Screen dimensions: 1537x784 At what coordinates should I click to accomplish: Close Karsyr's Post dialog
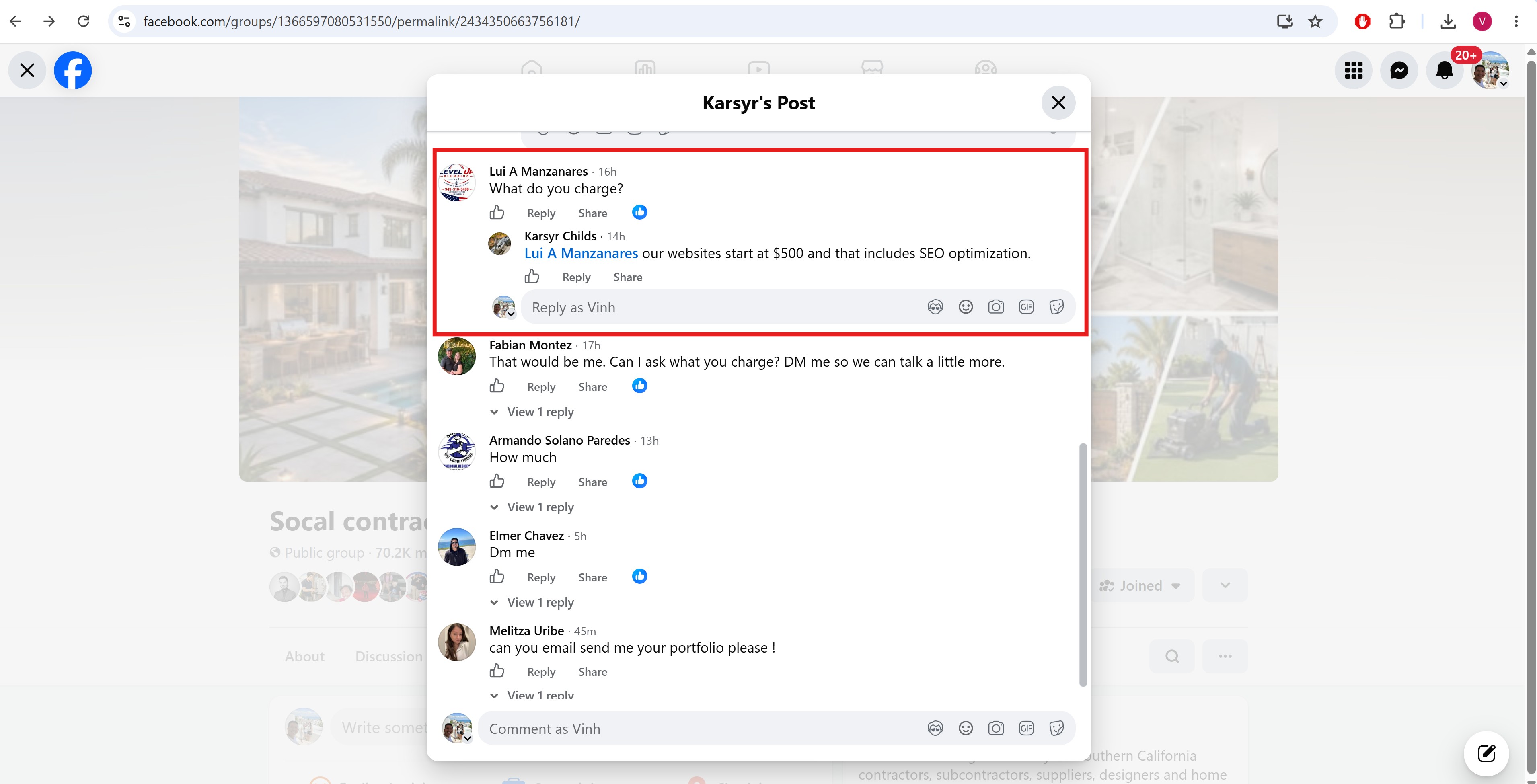[x=1058, y=103]
